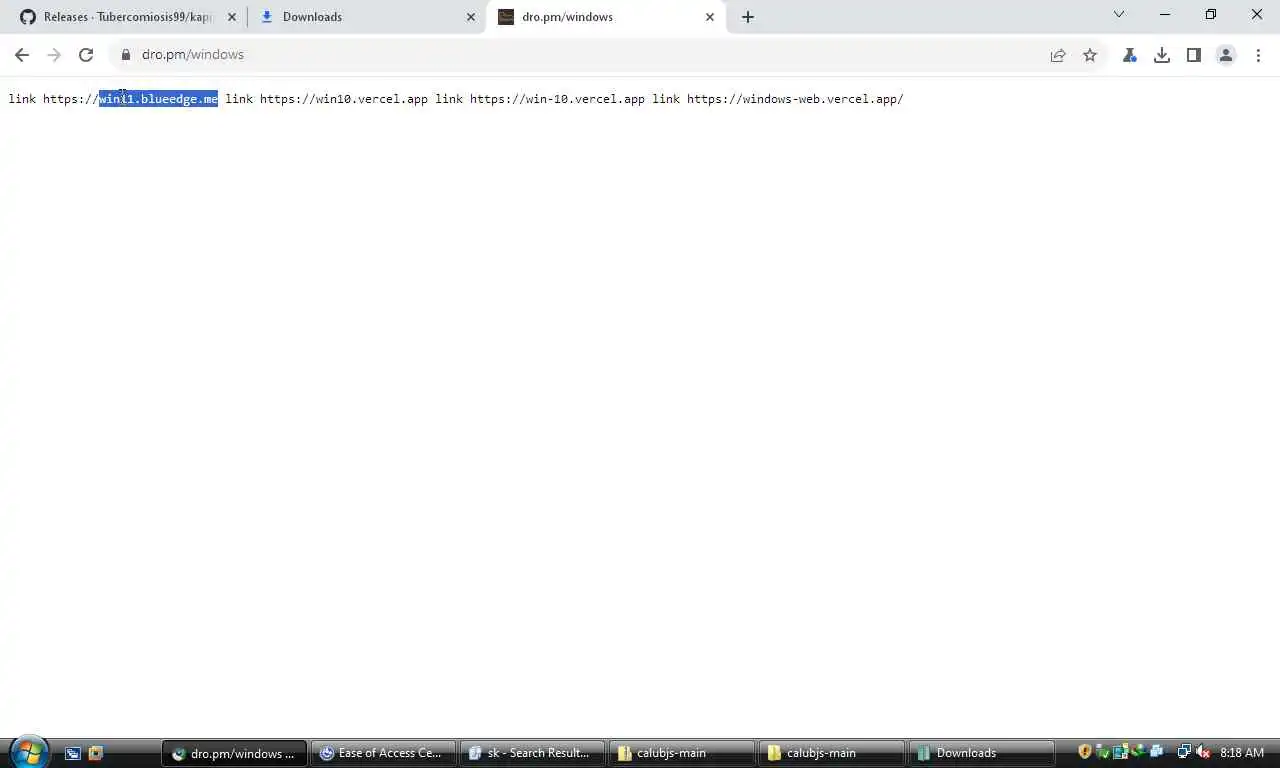The image size is (1280, 768).
Task: Open the clock showing 8:18 AM
Action: 1242,753
